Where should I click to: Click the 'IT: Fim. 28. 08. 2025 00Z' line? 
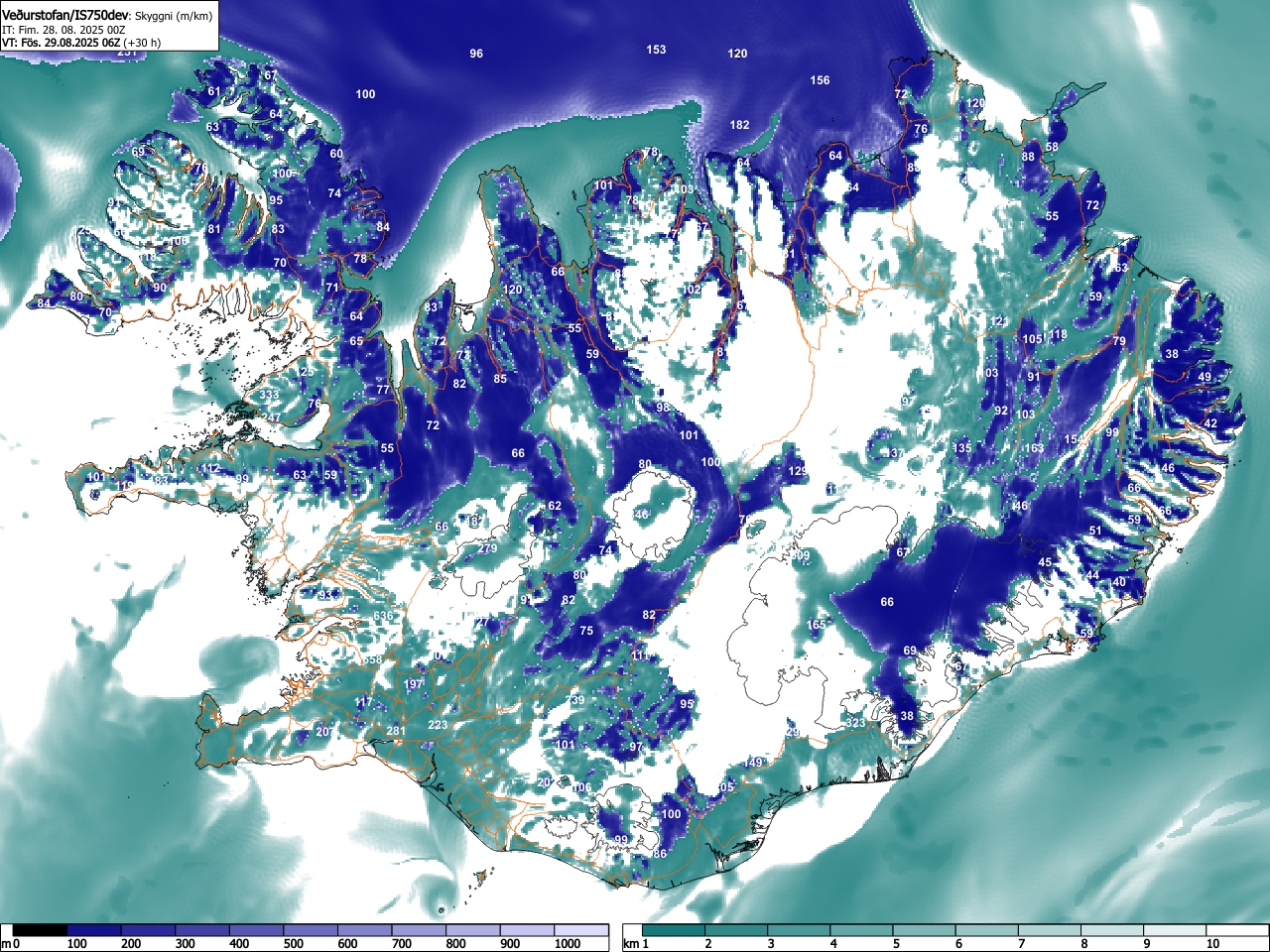63,30
